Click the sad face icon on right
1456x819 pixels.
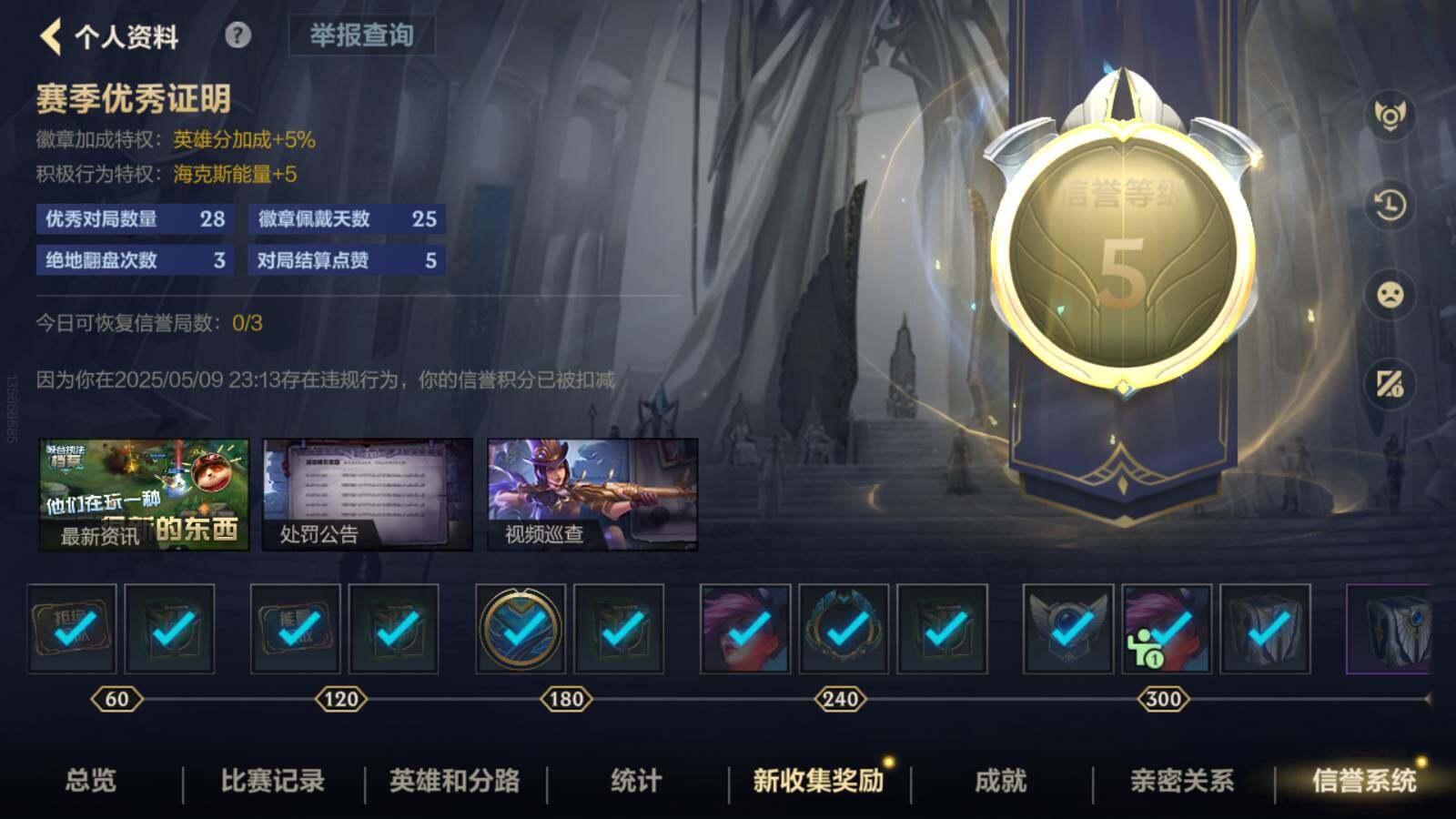coord(1390,295)
